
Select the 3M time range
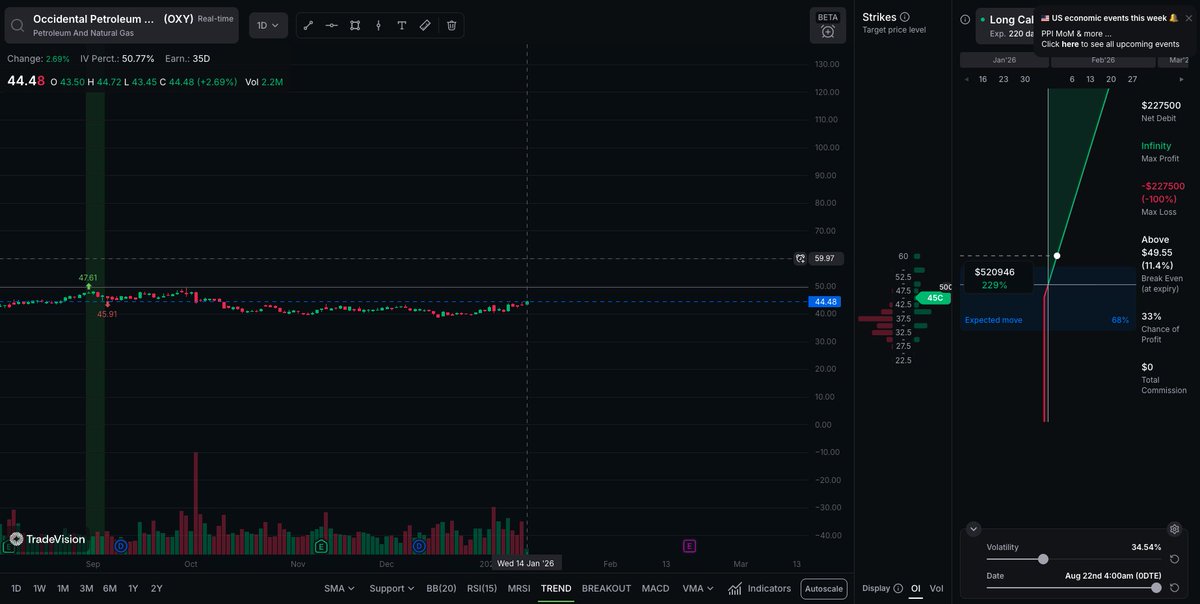point(86,588)
